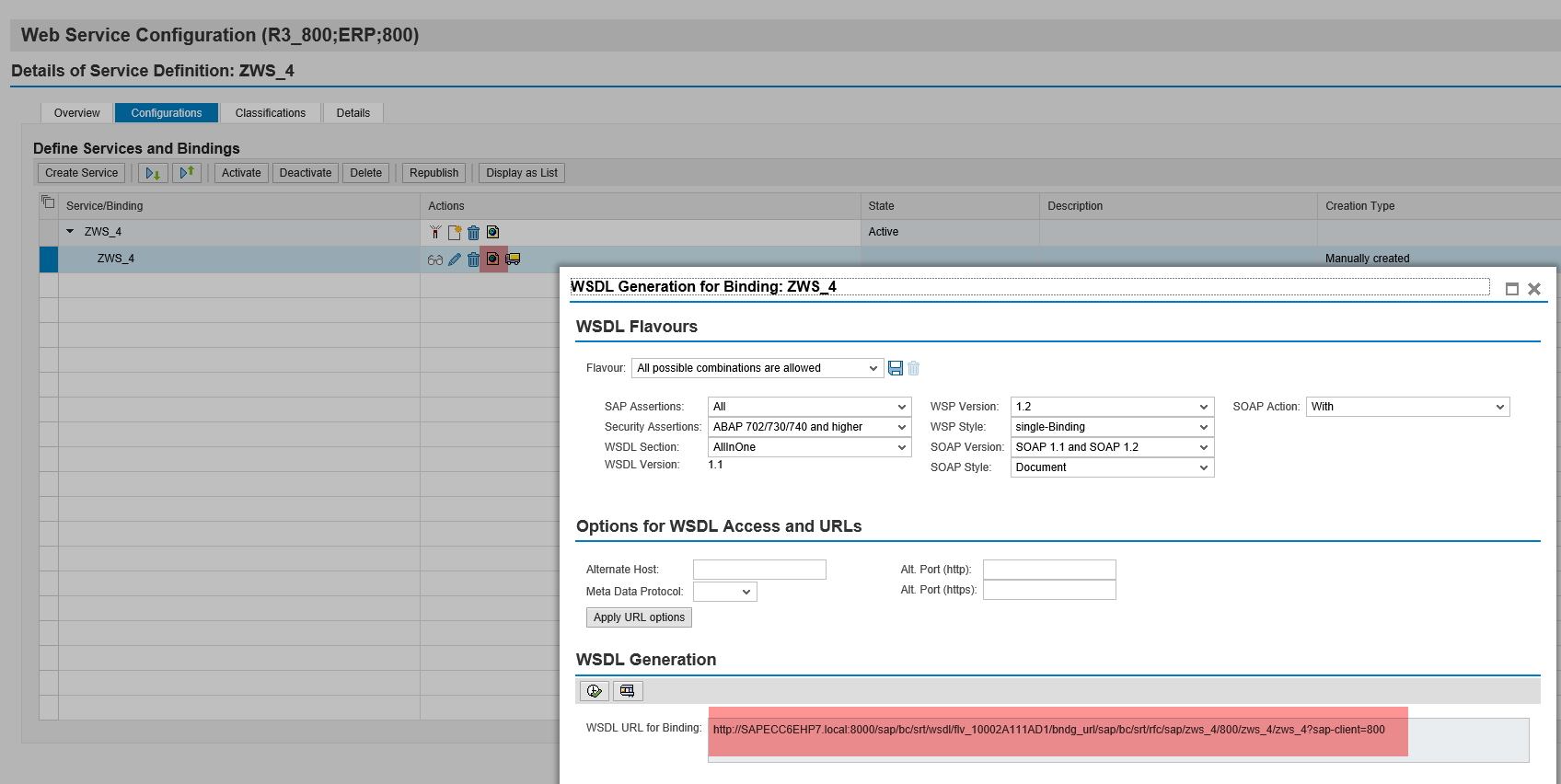Click the child binding ZWS_4 name
Image resolution: width=1561 pixels, height=784 pixels.
[116, 259]
